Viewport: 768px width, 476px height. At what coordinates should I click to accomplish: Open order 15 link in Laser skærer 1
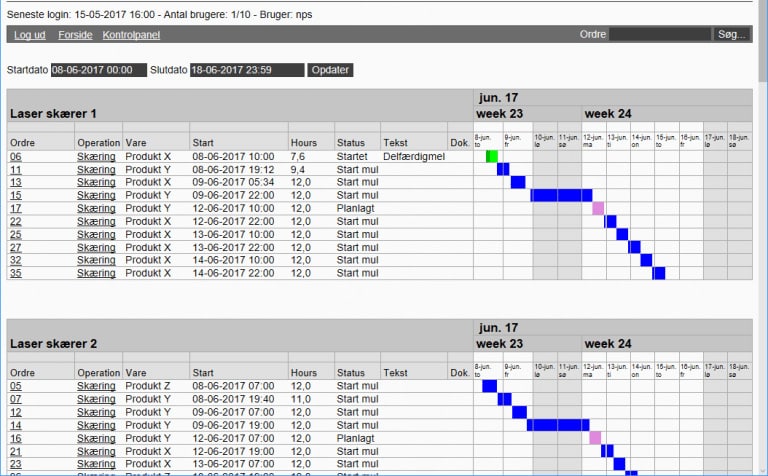point(16,196)
